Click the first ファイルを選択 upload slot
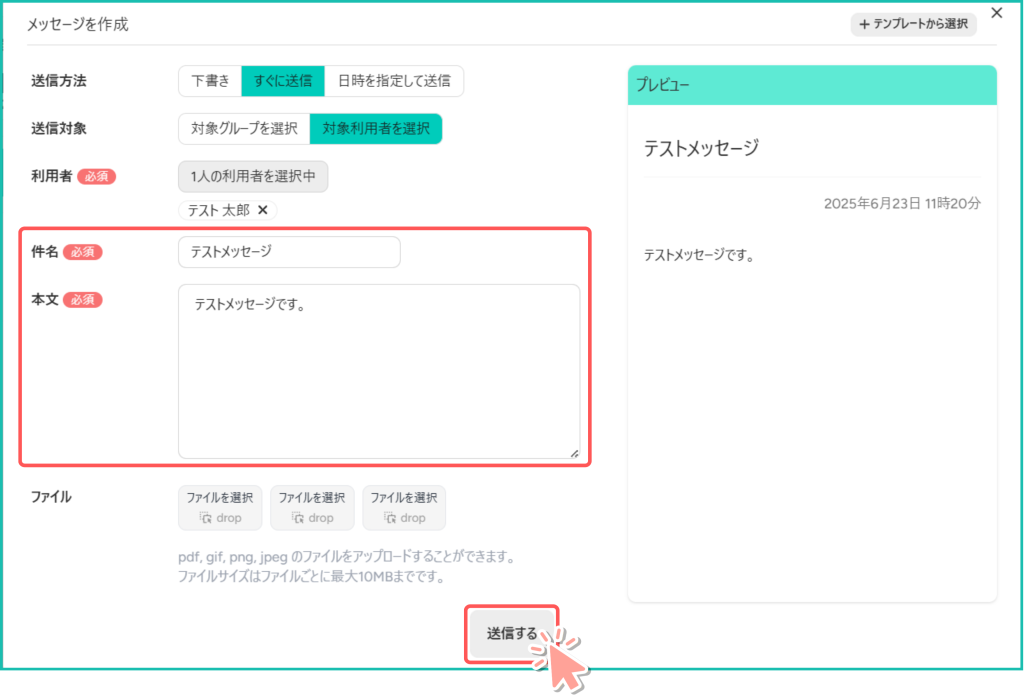This screenshot has width=1024, height=696. [220, 507]
